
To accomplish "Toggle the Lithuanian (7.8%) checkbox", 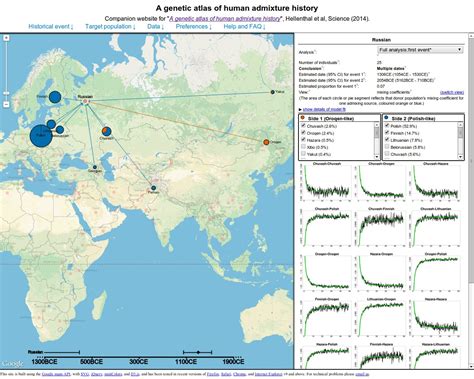I will pyautogui.click(x=387, y=140).
